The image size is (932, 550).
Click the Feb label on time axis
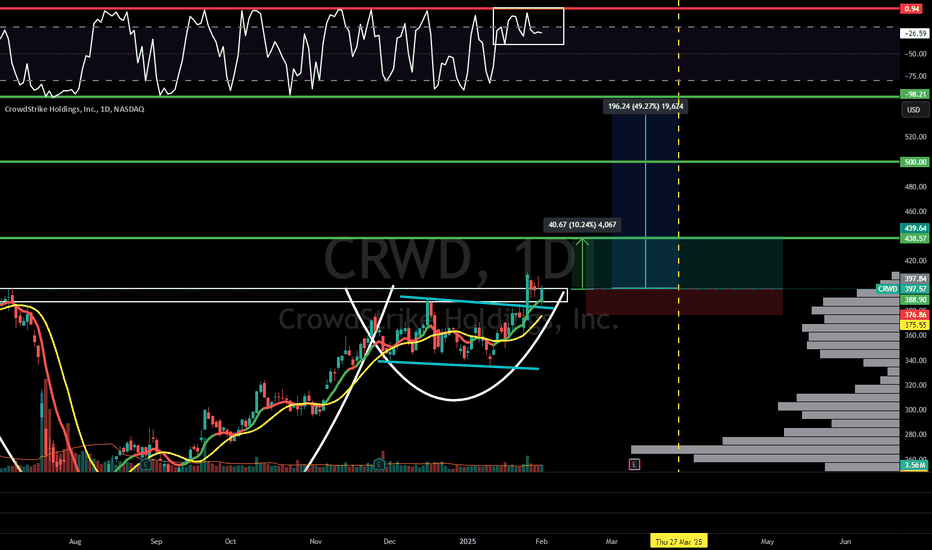[x=541, y=542]
